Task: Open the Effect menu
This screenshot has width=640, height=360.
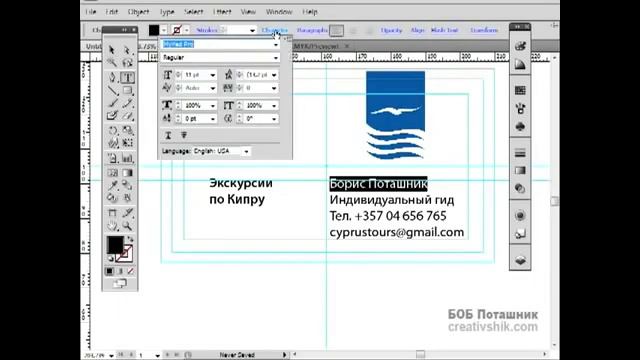Action: pos(222,12)
